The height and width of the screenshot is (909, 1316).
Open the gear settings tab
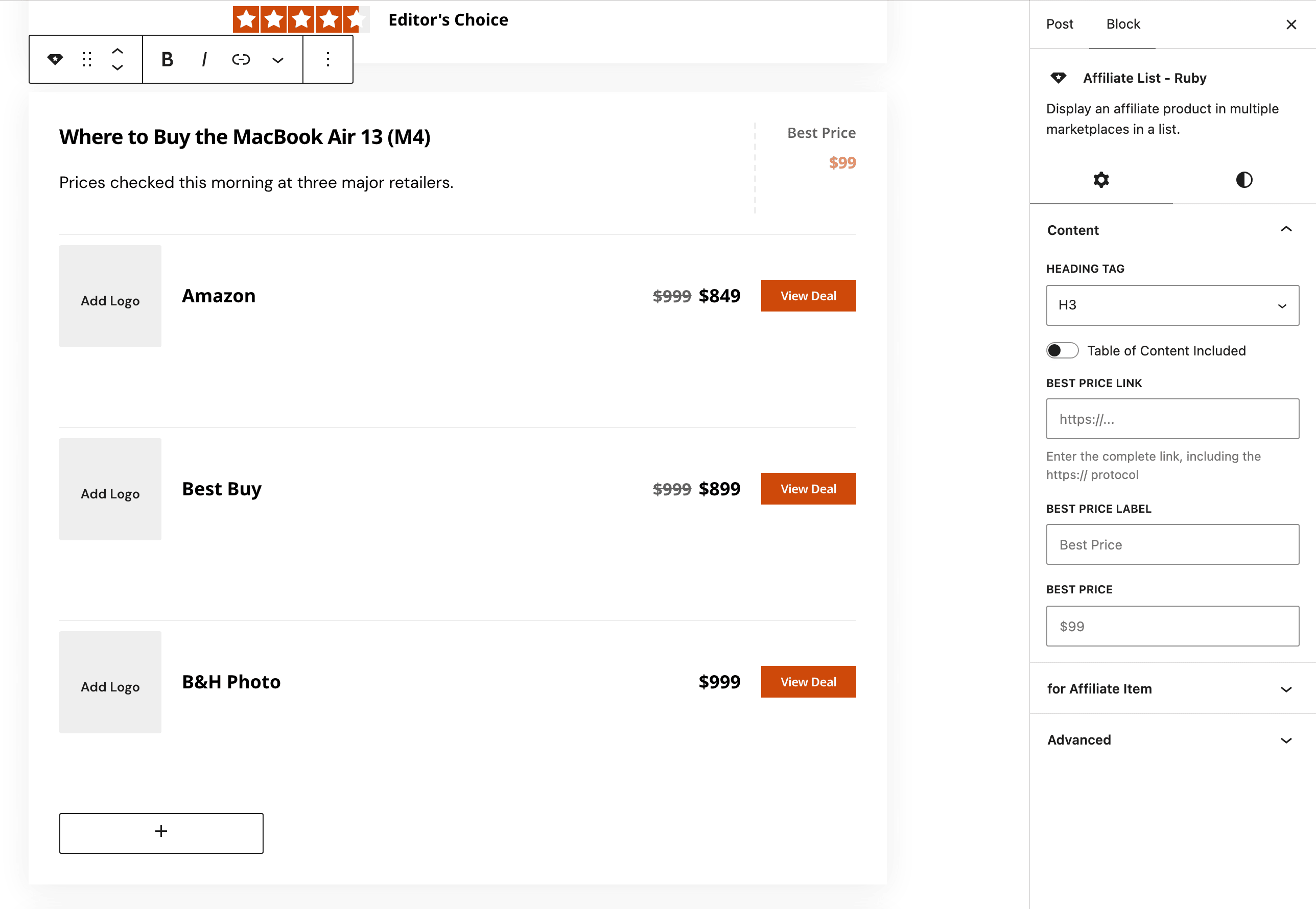[x=1100, y=180]
